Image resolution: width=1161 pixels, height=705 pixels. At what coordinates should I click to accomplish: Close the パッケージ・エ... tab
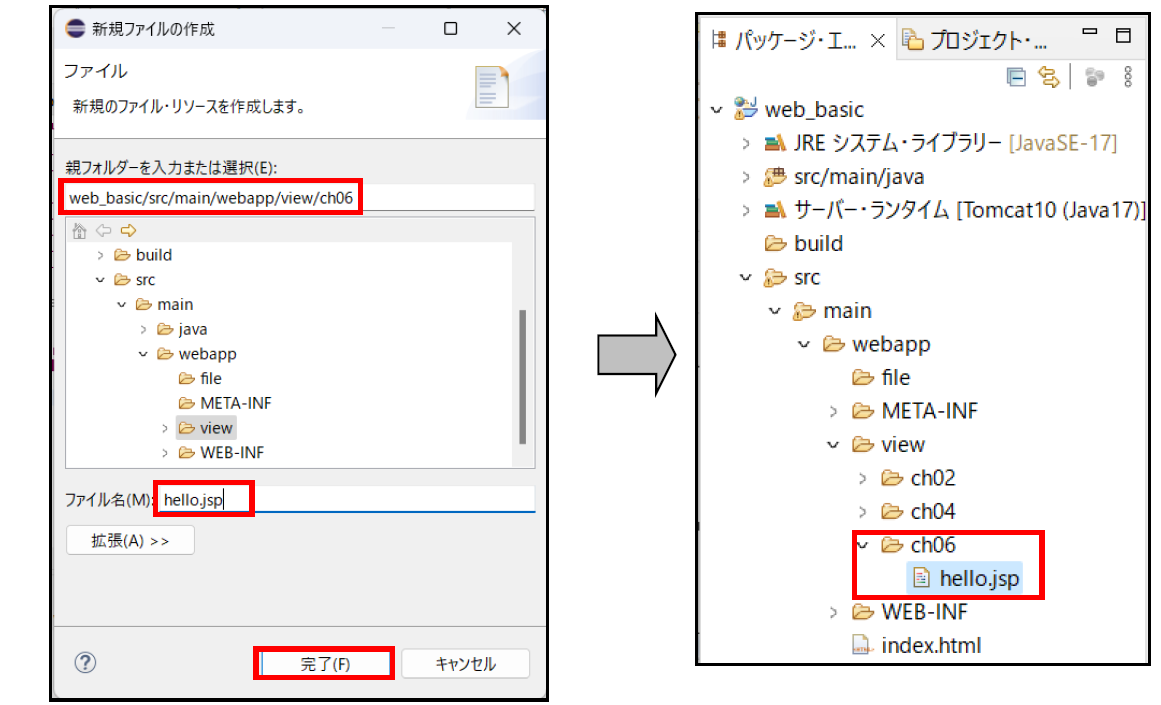tap(877, 41)
